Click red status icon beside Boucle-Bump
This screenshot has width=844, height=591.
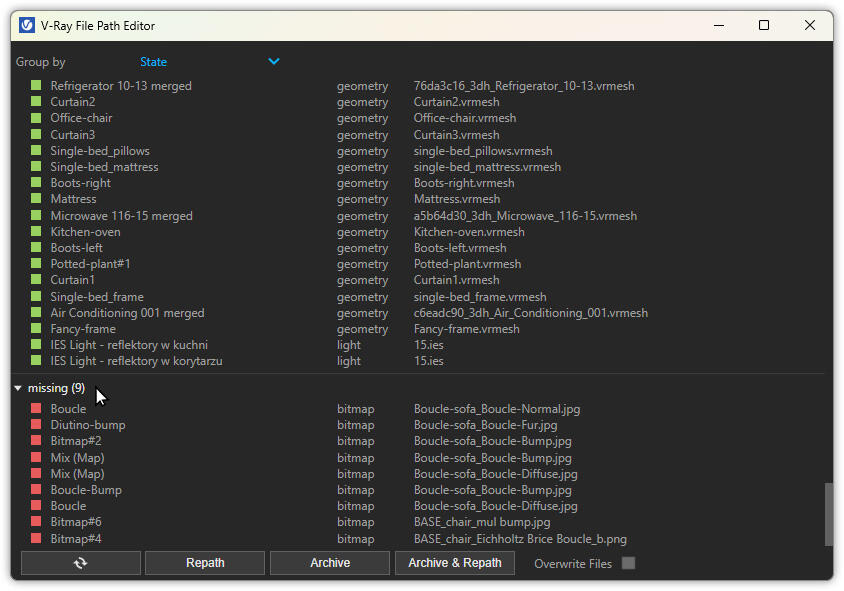click(x=36, y=490)
